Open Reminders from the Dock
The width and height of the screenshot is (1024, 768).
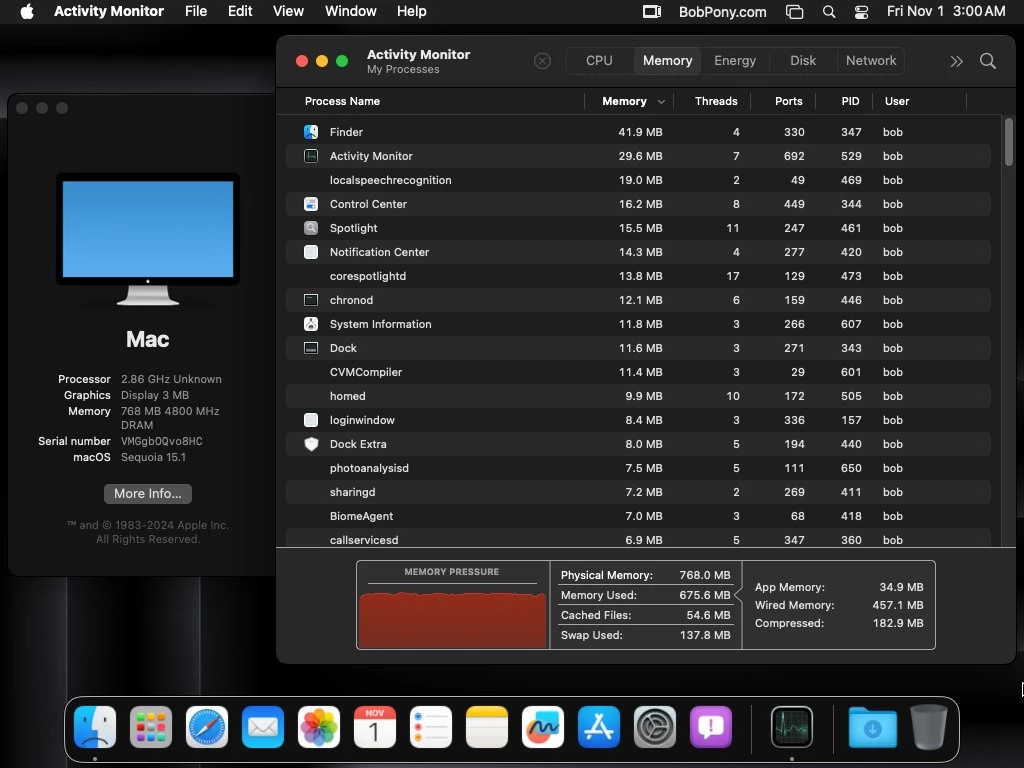431,727
